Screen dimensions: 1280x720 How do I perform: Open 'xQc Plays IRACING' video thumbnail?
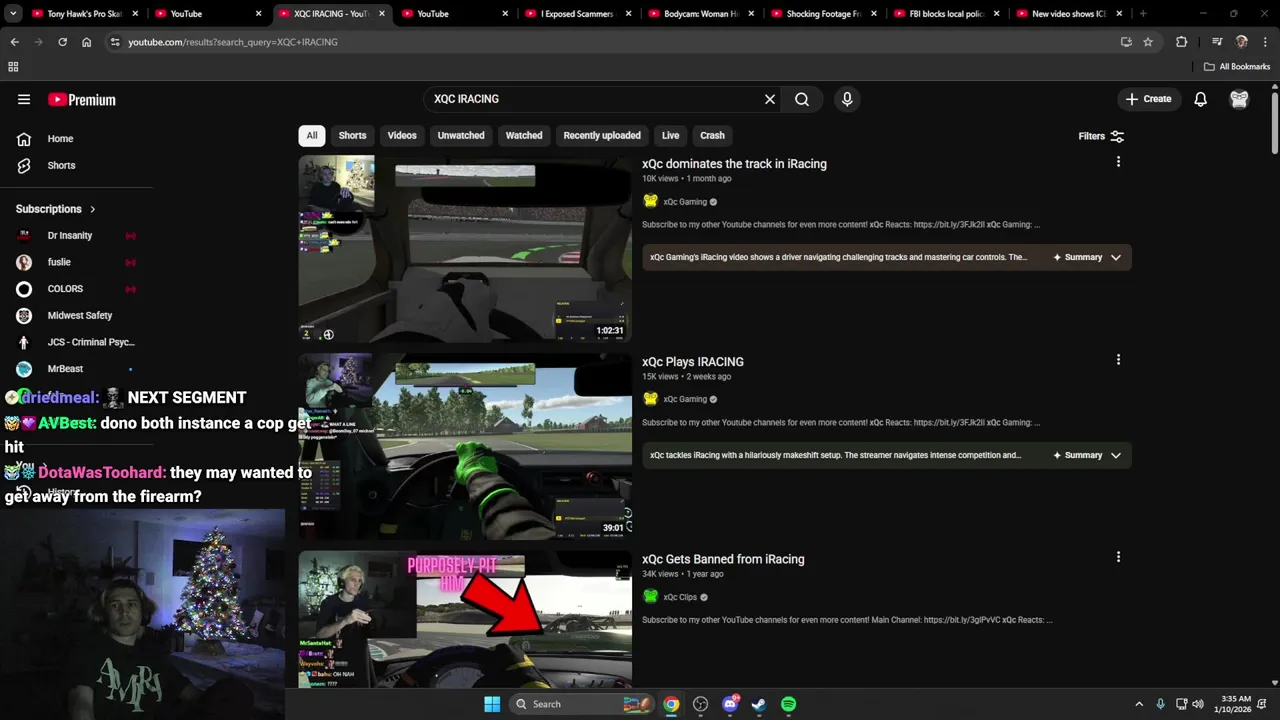465,446
